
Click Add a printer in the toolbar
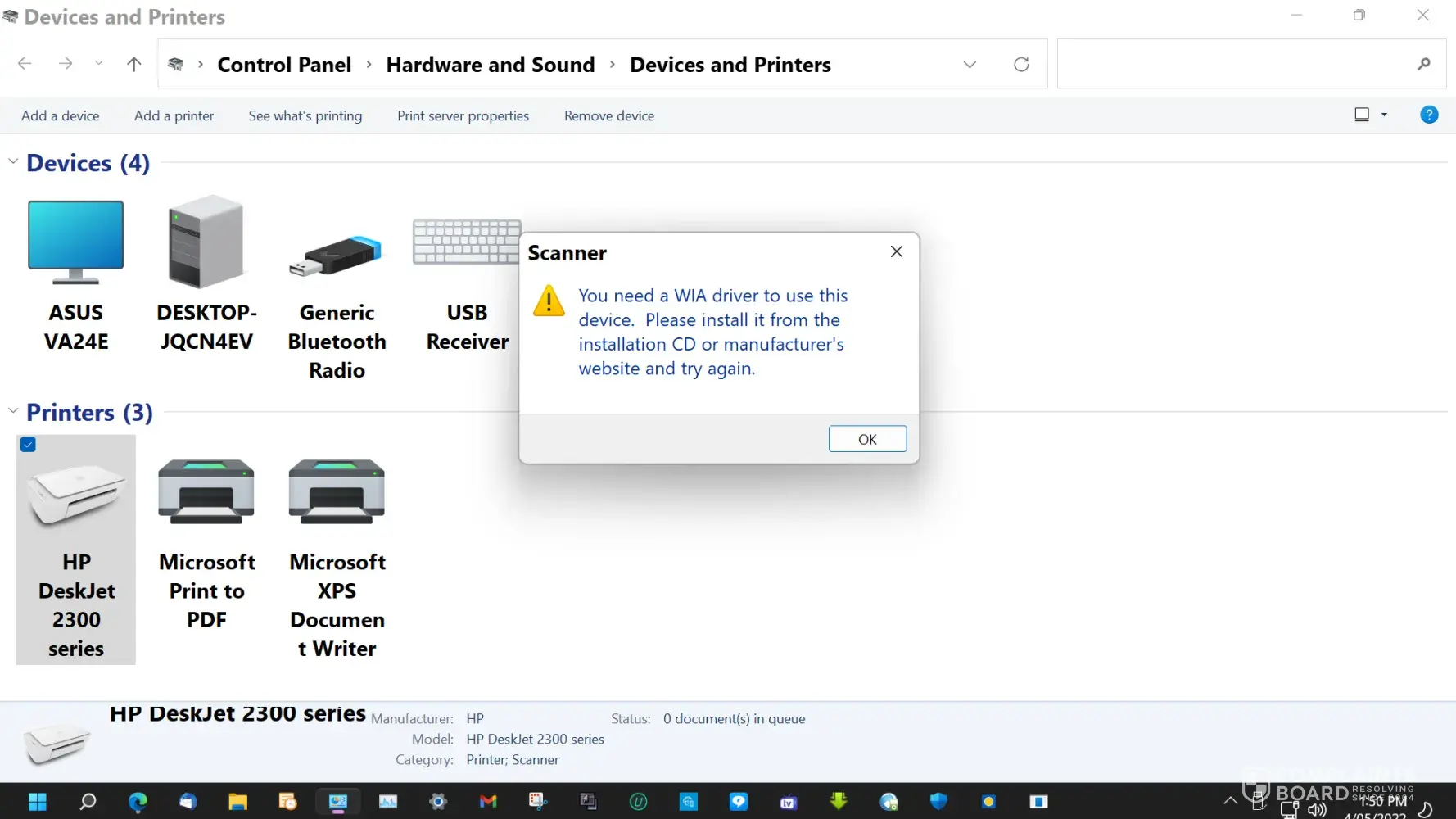(174, 116)
